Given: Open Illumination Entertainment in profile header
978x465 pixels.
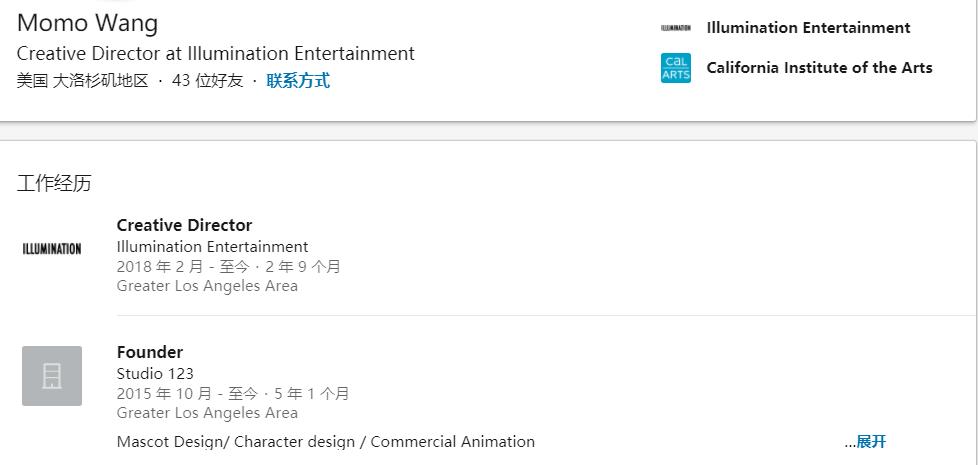Looking at the screenshot, I should [x=808, y=28].
